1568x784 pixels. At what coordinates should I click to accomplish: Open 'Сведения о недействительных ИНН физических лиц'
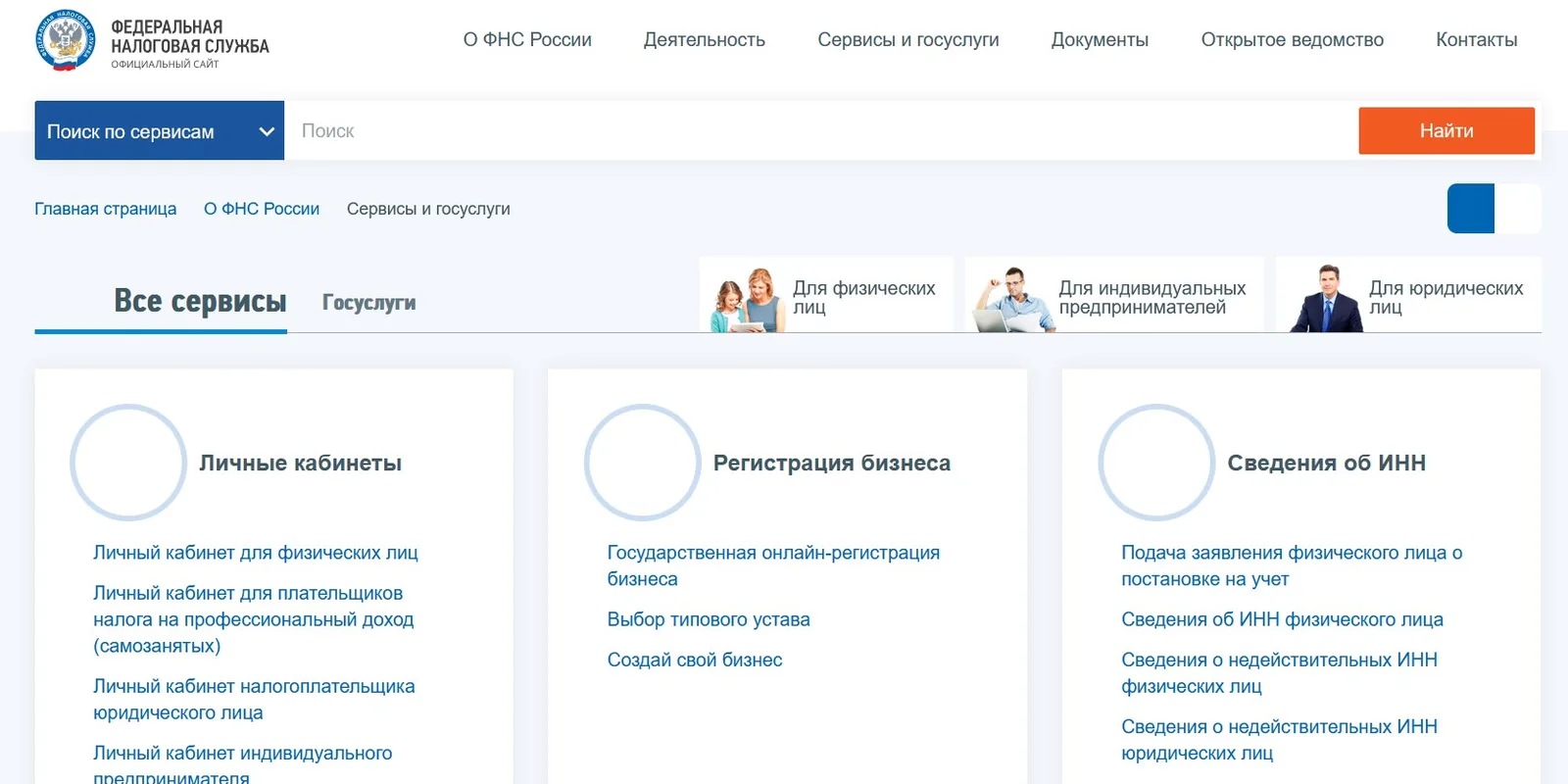pos(1279,672)
